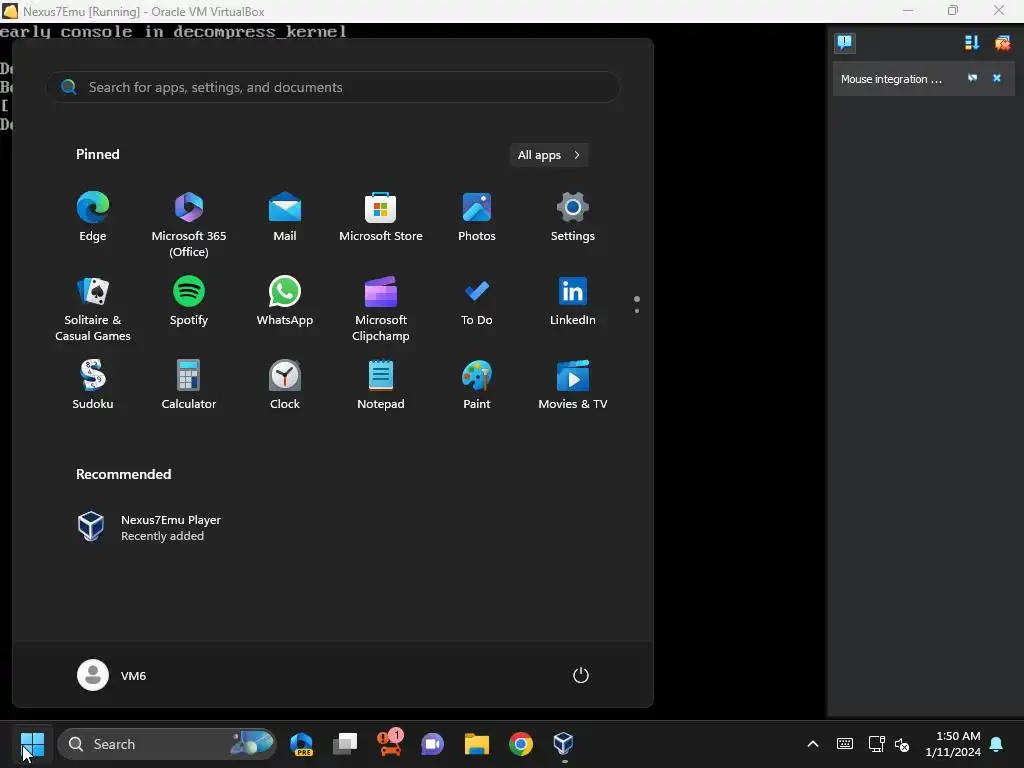
Task: Launch Solitaire & Casual Games
Action: tap(93, 309)
